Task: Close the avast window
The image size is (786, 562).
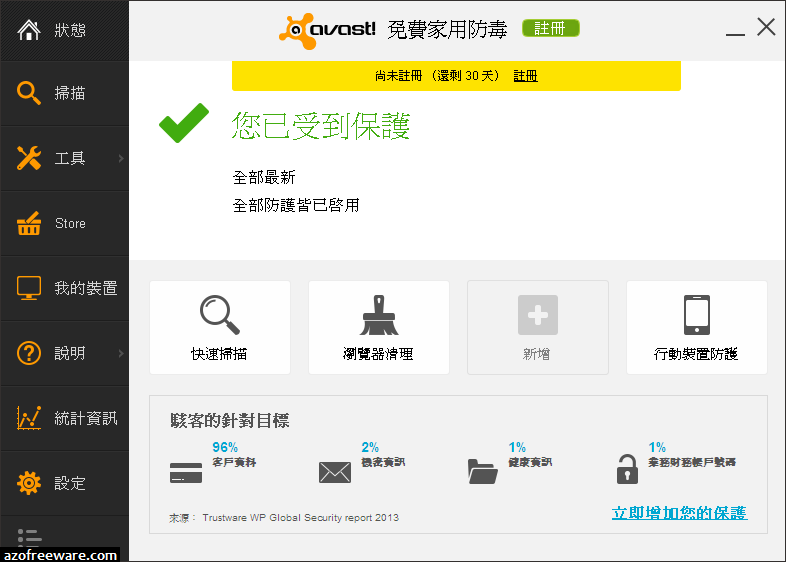Action: (766, 27)
